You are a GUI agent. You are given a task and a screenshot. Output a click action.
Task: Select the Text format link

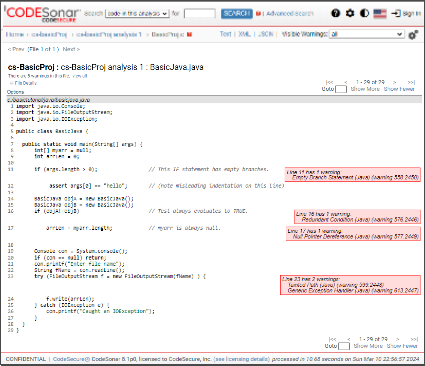pyautogui.click(x=225, y=34)
